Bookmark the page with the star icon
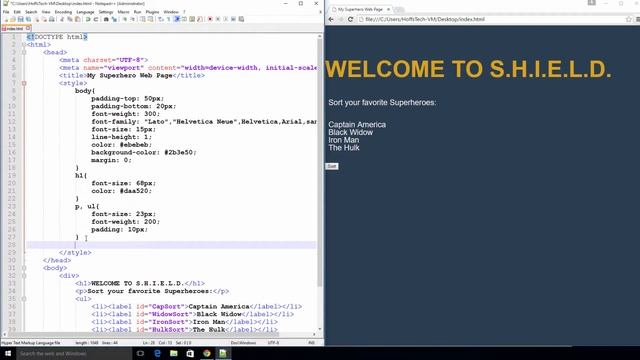 [x=629, y=19]
